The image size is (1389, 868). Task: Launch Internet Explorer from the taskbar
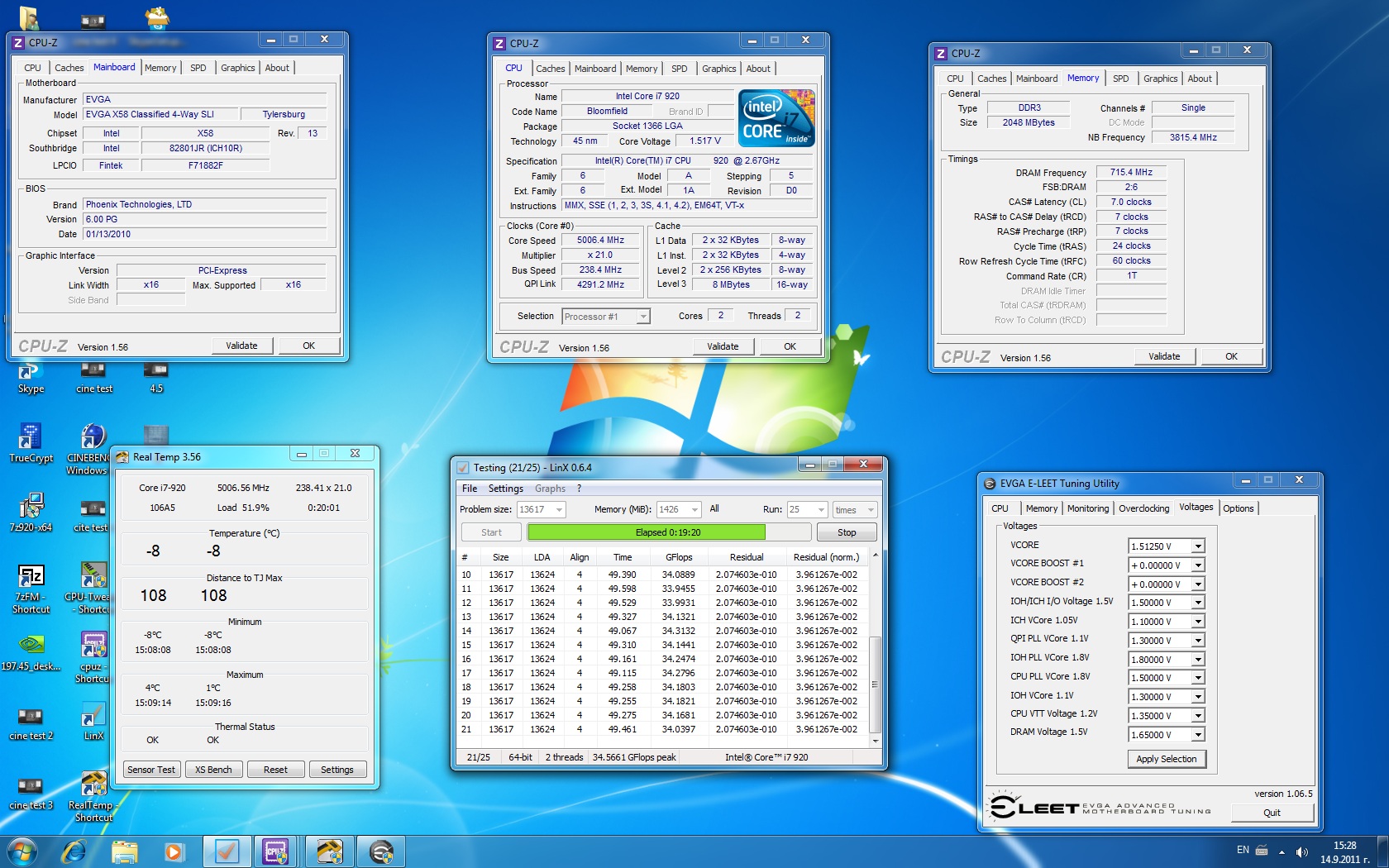point(74,851)
